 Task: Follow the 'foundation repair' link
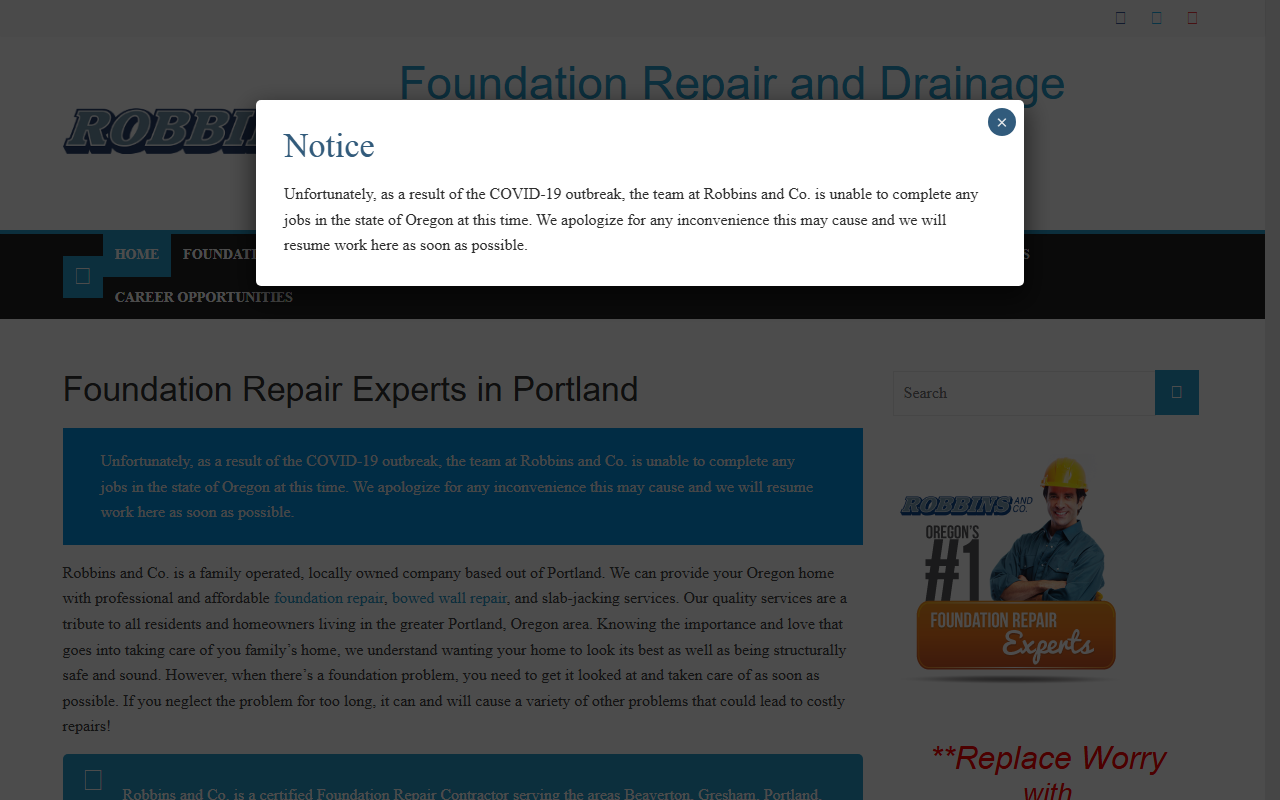pyautogui.click(x=329, y=598)
